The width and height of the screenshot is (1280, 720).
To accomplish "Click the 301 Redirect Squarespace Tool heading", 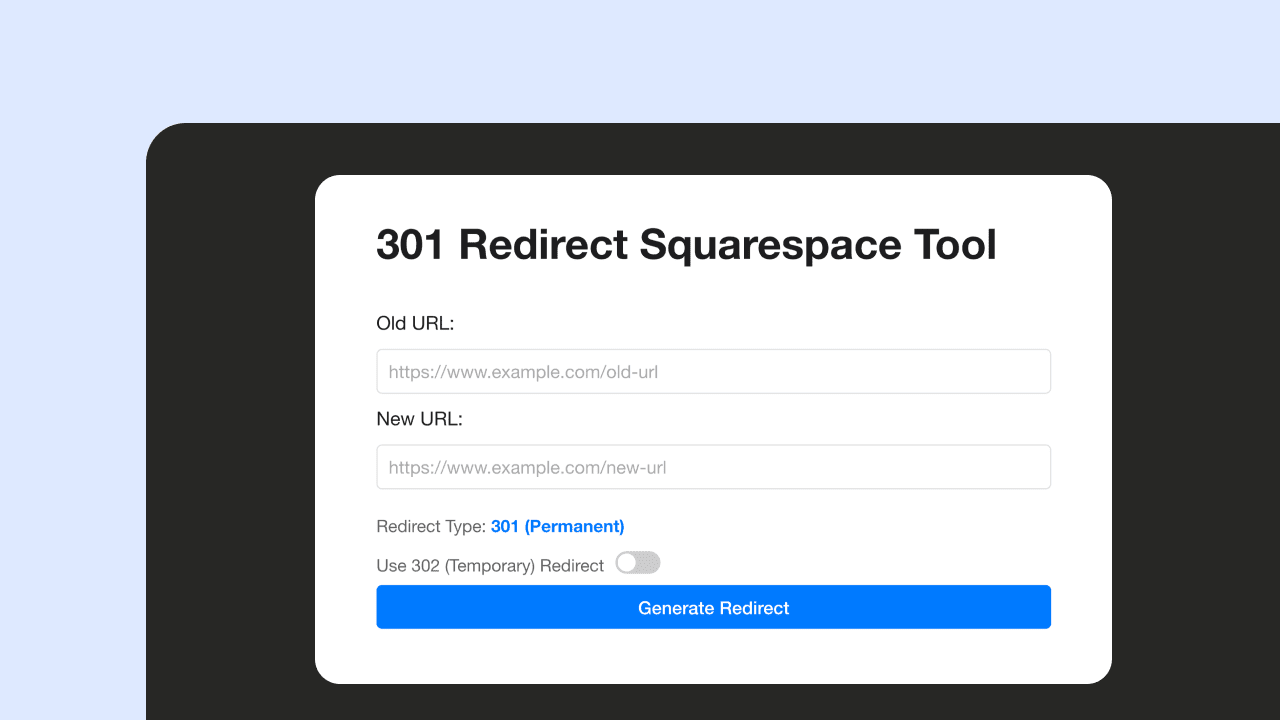I will click(x=686, y=244).
